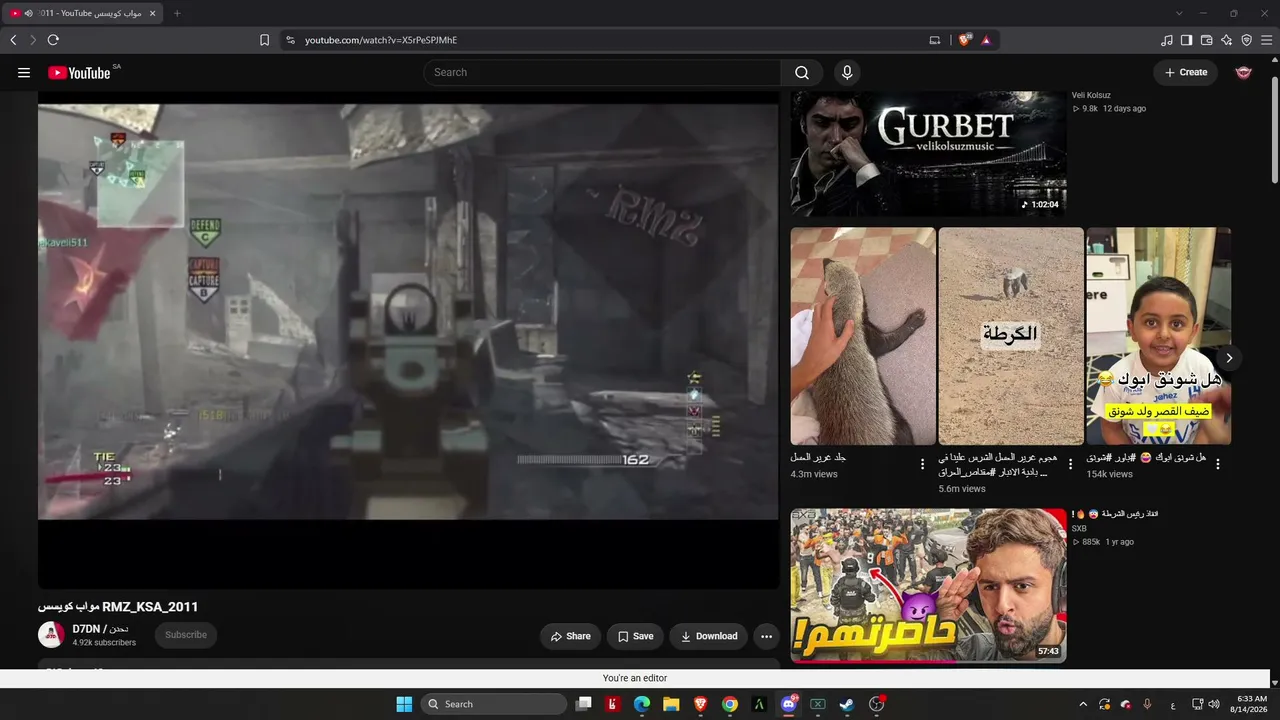Open Steam from taskbar
Viewport: 1280px width, 720px height.
coord(847,704)
